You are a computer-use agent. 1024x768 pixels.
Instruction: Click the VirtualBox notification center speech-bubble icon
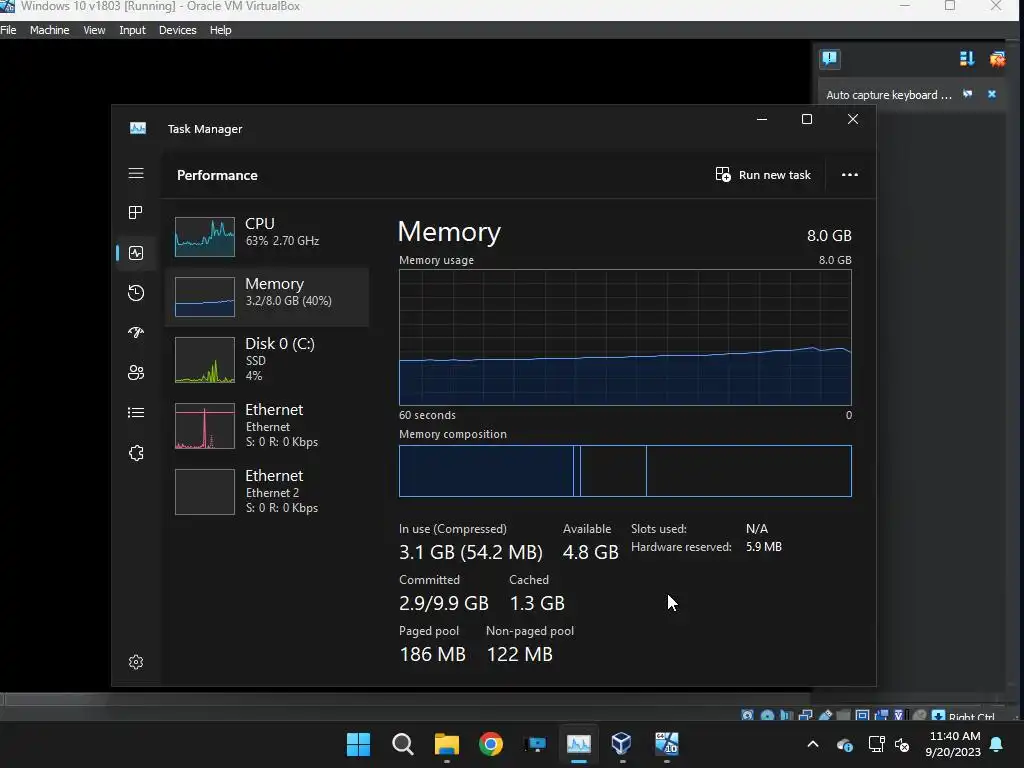coord(830,59)
